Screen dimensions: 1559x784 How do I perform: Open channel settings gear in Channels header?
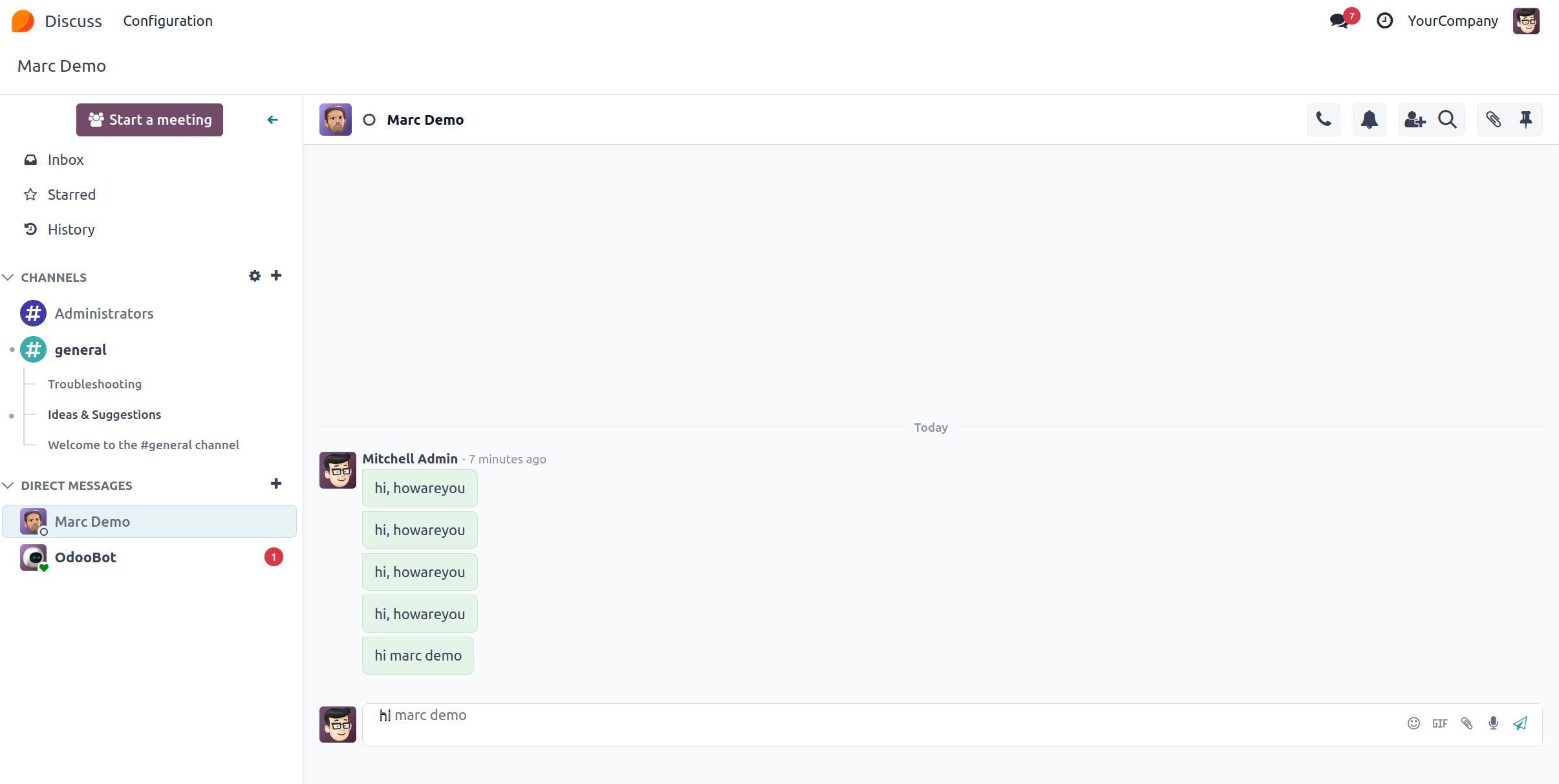point(255,276)
